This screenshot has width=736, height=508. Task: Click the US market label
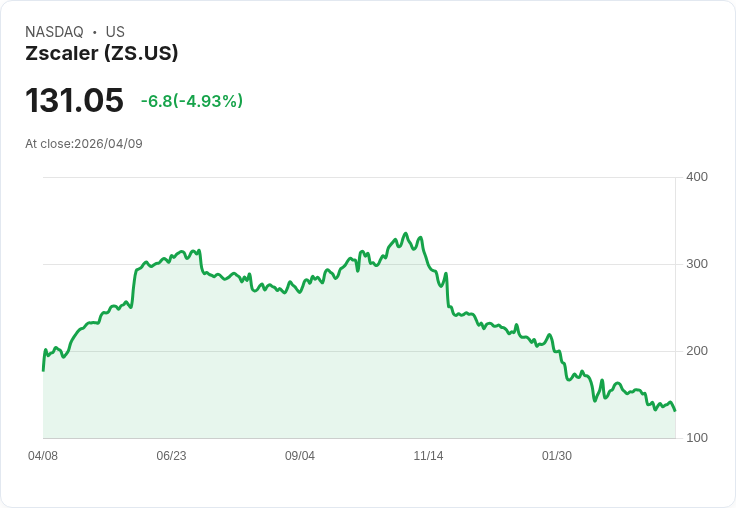tap(115, 32)
